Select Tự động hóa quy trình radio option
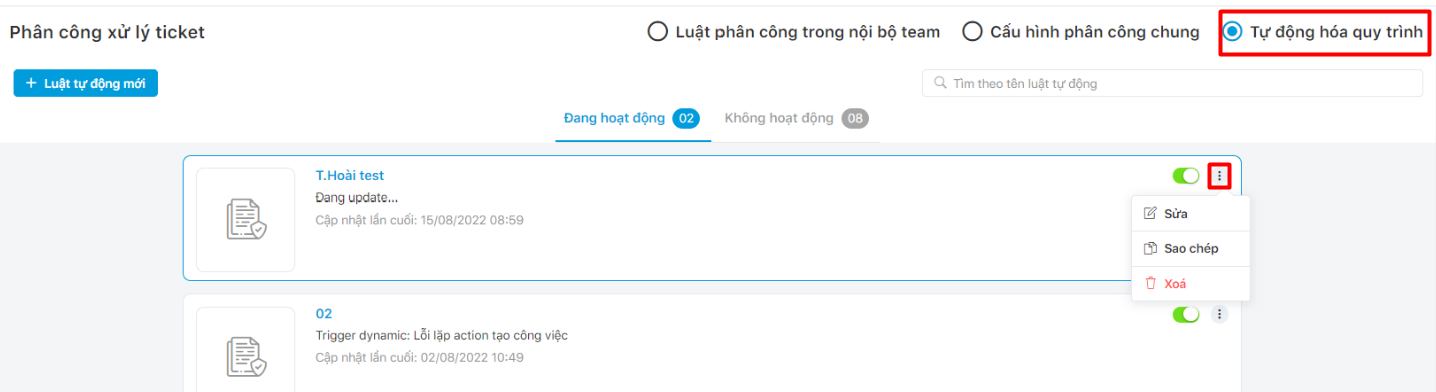 [1323, 32]
